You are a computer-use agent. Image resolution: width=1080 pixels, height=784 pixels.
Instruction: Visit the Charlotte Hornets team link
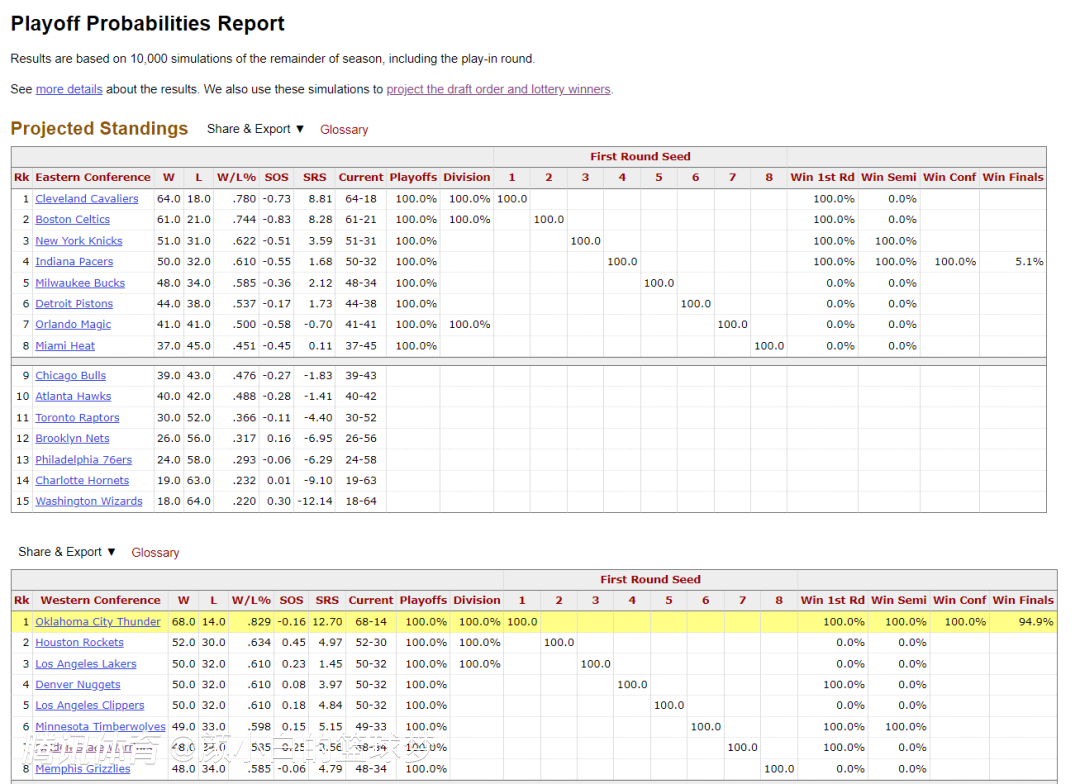(x=82, y=480)
